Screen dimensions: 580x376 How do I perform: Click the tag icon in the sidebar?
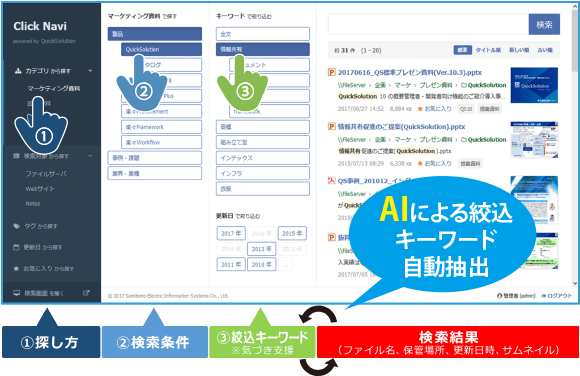coord(16,226)
